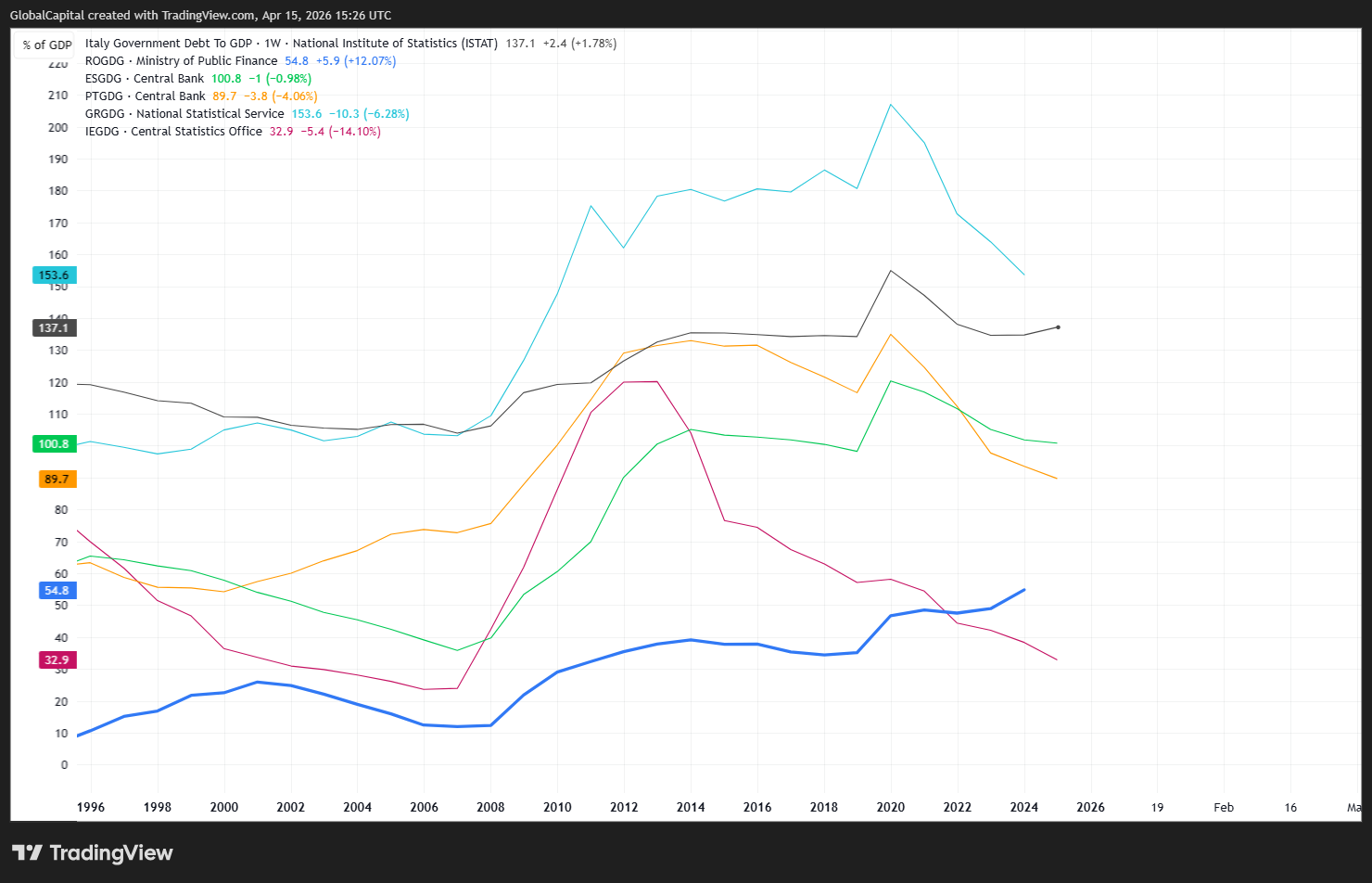Click the TradingView logo icon
This screenshot has width=1372, height=883.
click(x=27, y=852)
